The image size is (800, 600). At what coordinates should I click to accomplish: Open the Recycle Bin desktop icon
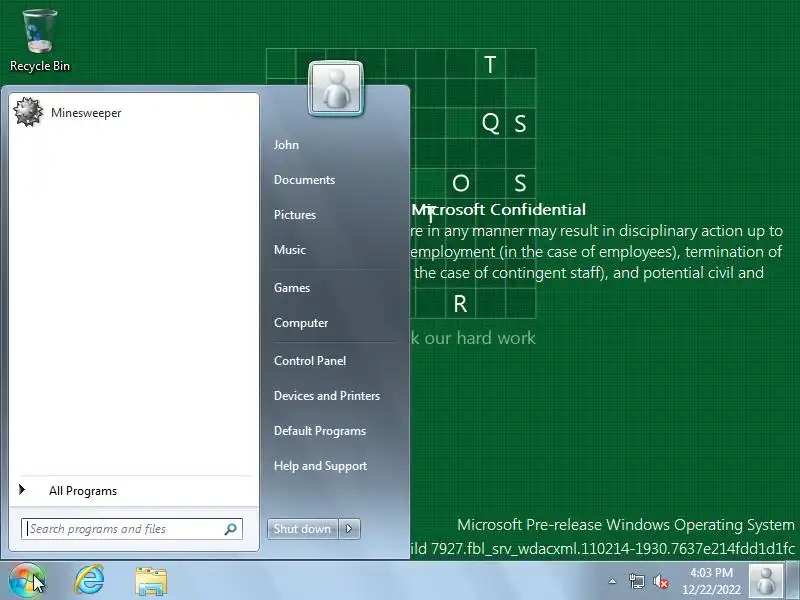point(40,41)
